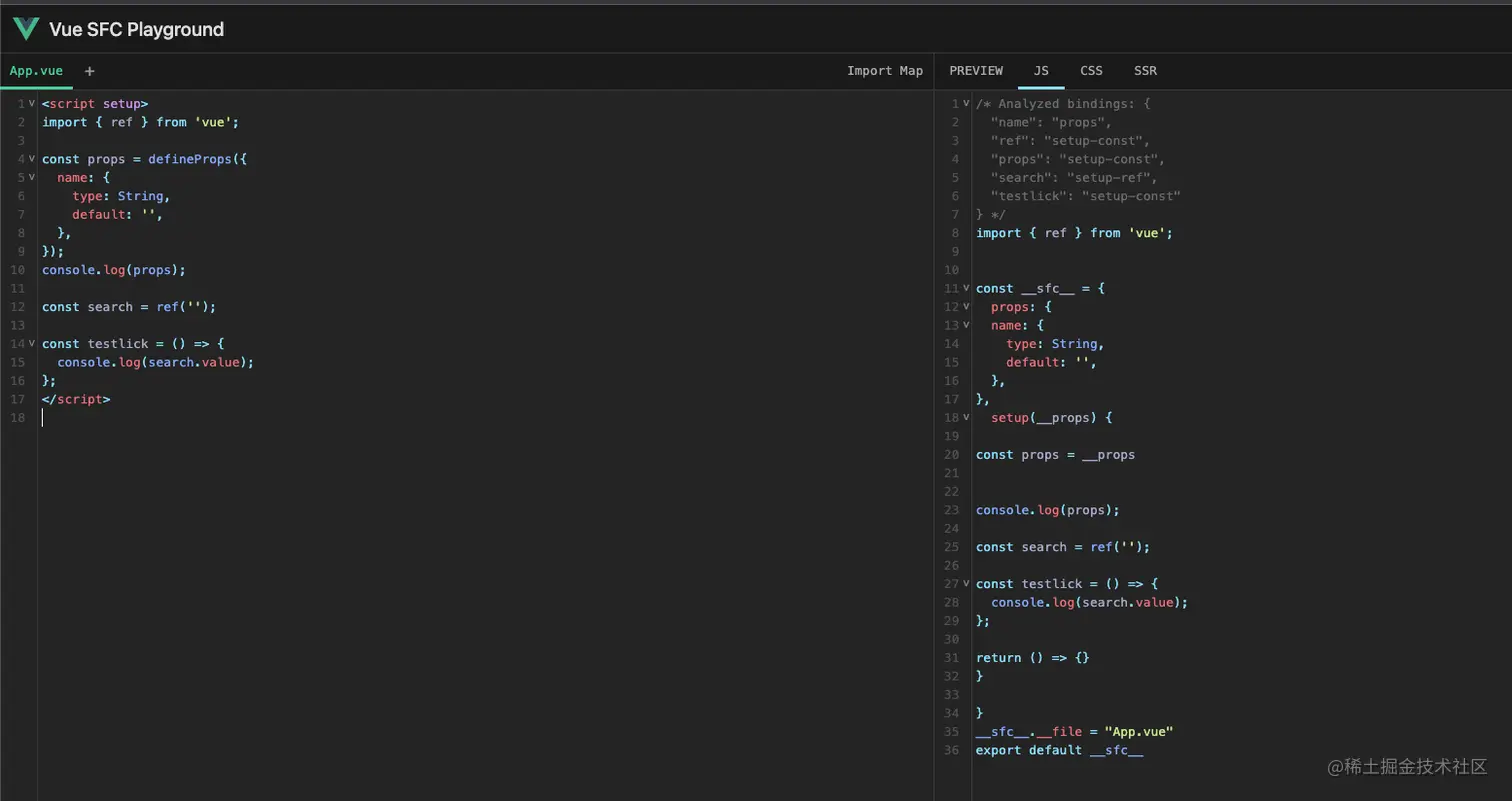1512x801 pixels.
Task: Click "type: String," in the App.vue source editor
Action: point(121,196)
